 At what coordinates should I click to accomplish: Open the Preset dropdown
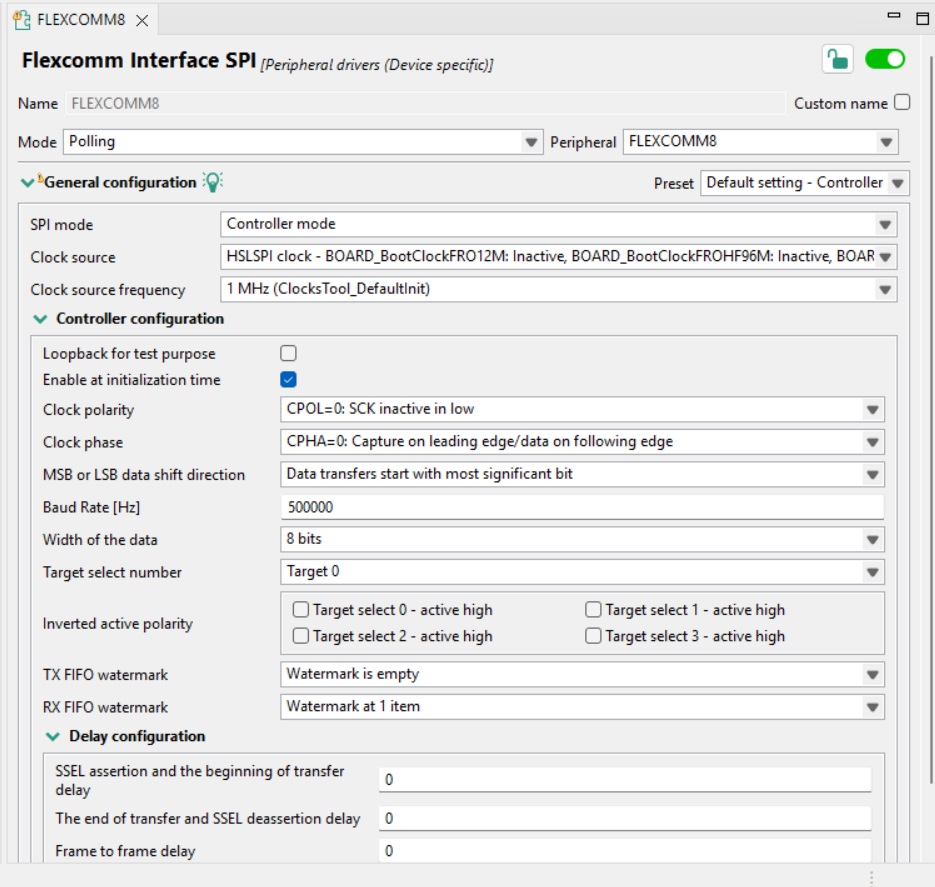[x=804, y=183]
